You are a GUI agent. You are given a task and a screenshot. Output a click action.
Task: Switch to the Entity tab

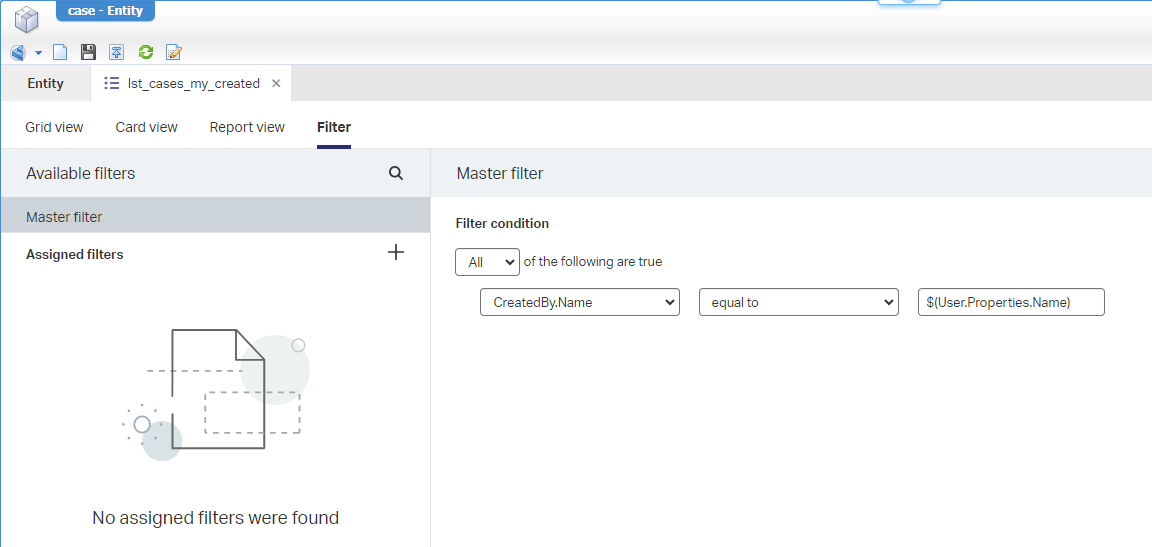(x=45, y=83)
